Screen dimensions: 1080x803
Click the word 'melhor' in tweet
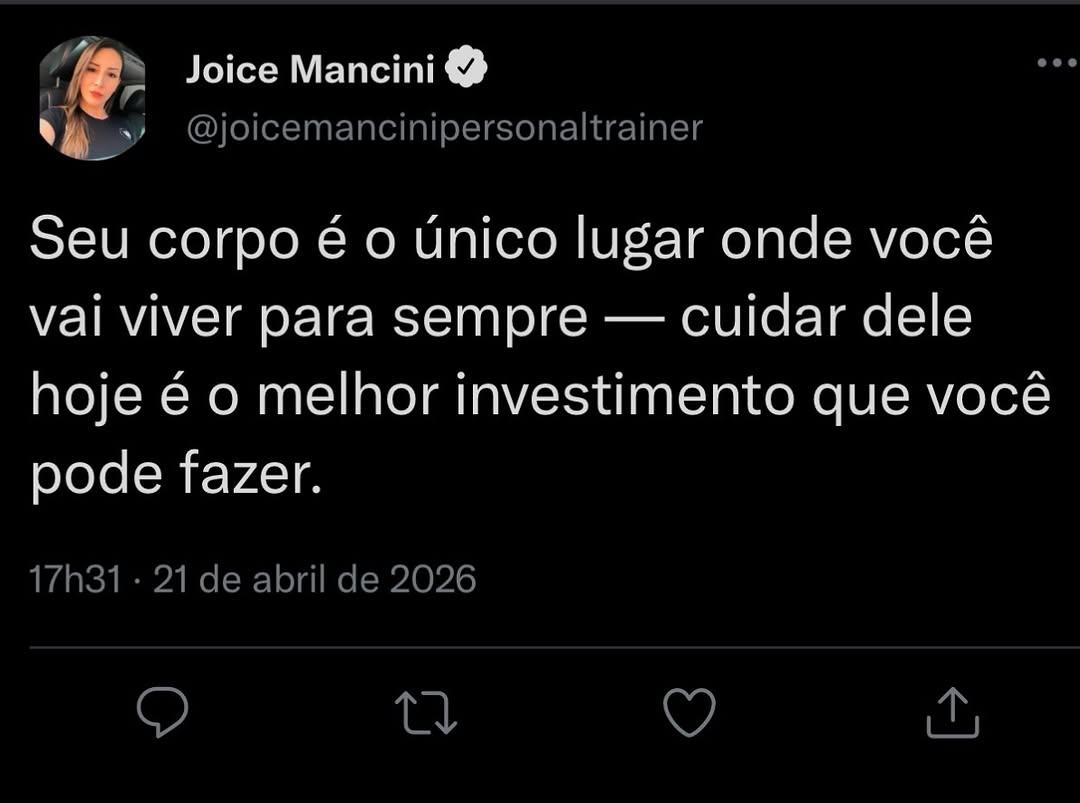pos(348,397)
